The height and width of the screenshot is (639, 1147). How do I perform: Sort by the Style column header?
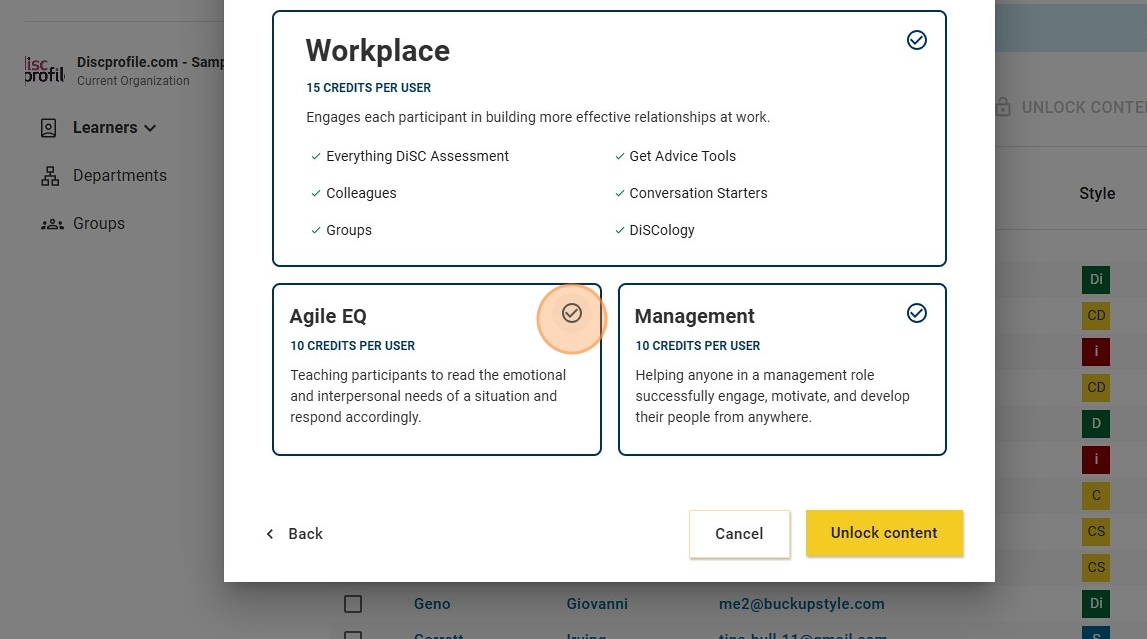(1097, 193)
